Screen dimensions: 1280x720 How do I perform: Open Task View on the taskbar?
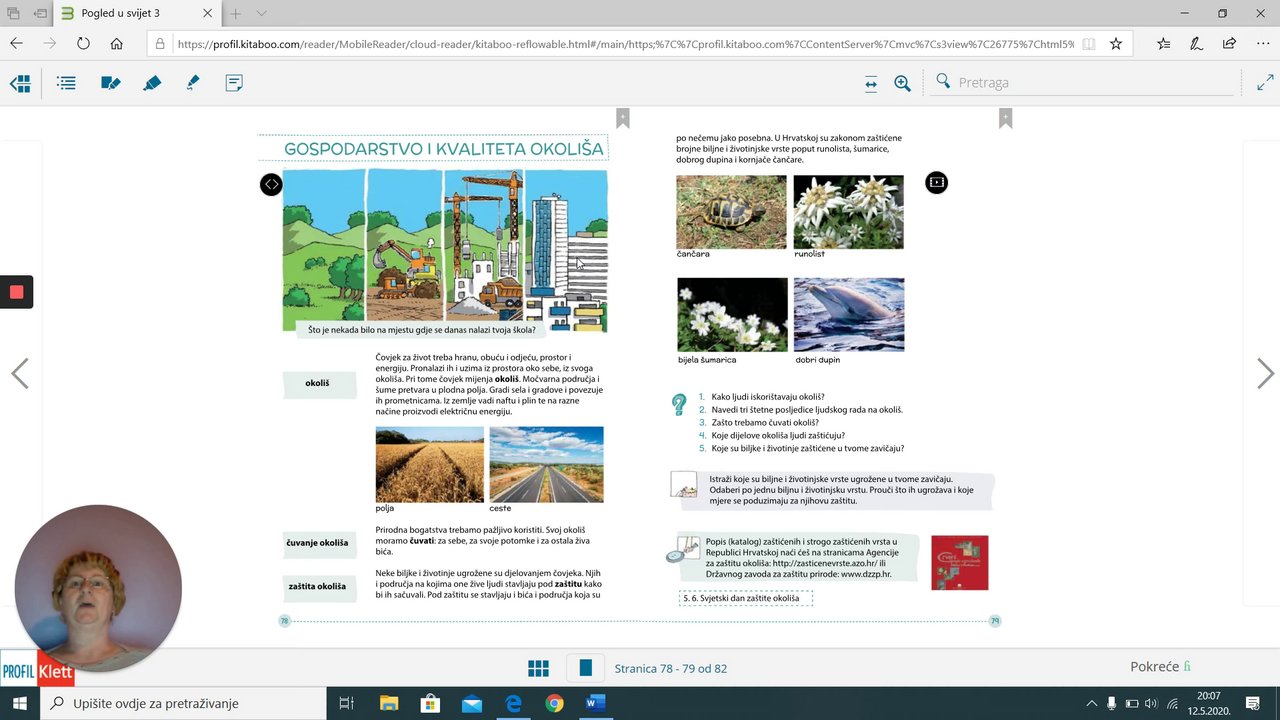(346, 703)
